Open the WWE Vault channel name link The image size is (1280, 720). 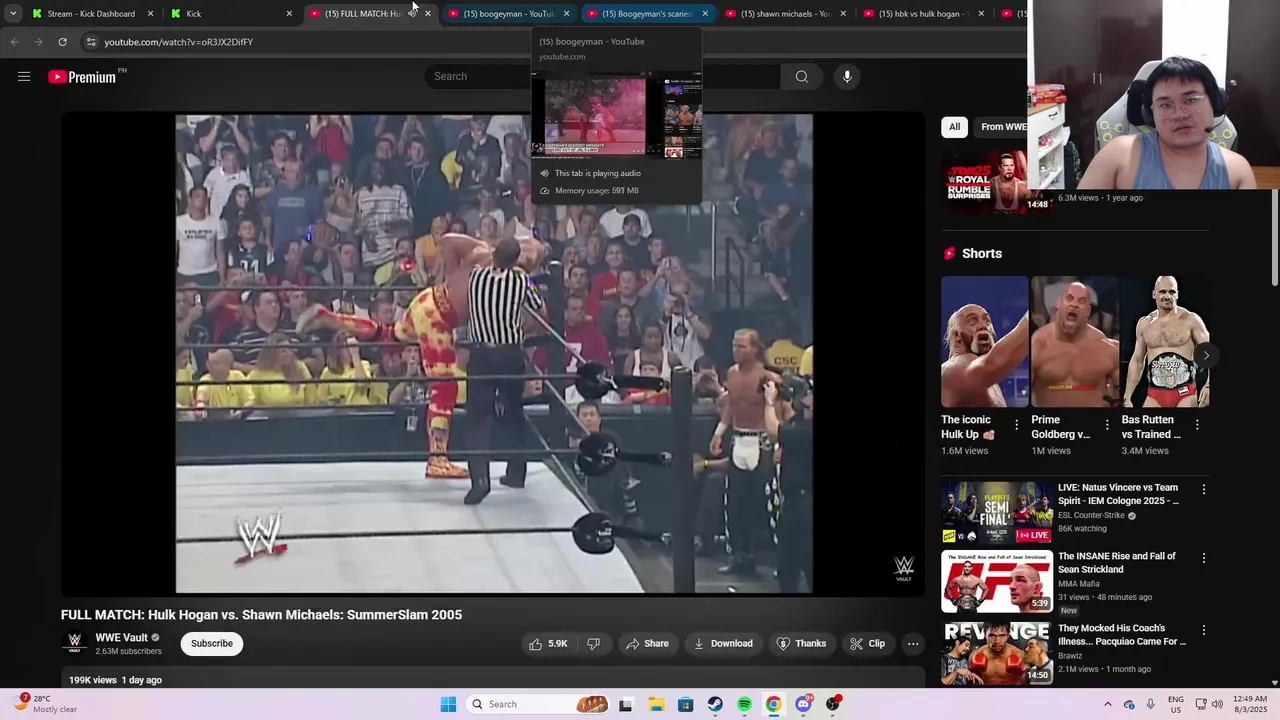coord(122,637)
